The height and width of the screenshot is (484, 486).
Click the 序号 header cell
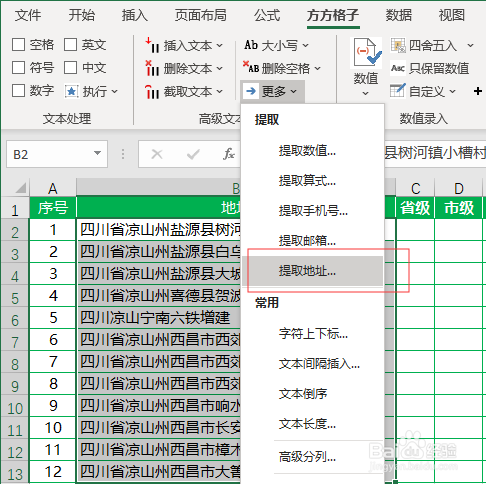coord(53,208)
